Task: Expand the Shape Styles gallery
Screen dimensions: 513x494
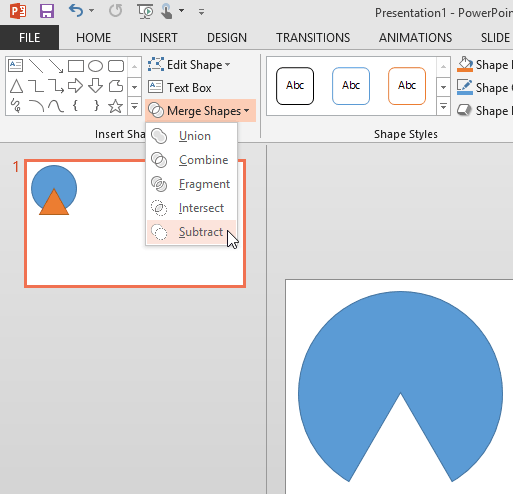Action: pyautogui.click(x=443, y=107)
